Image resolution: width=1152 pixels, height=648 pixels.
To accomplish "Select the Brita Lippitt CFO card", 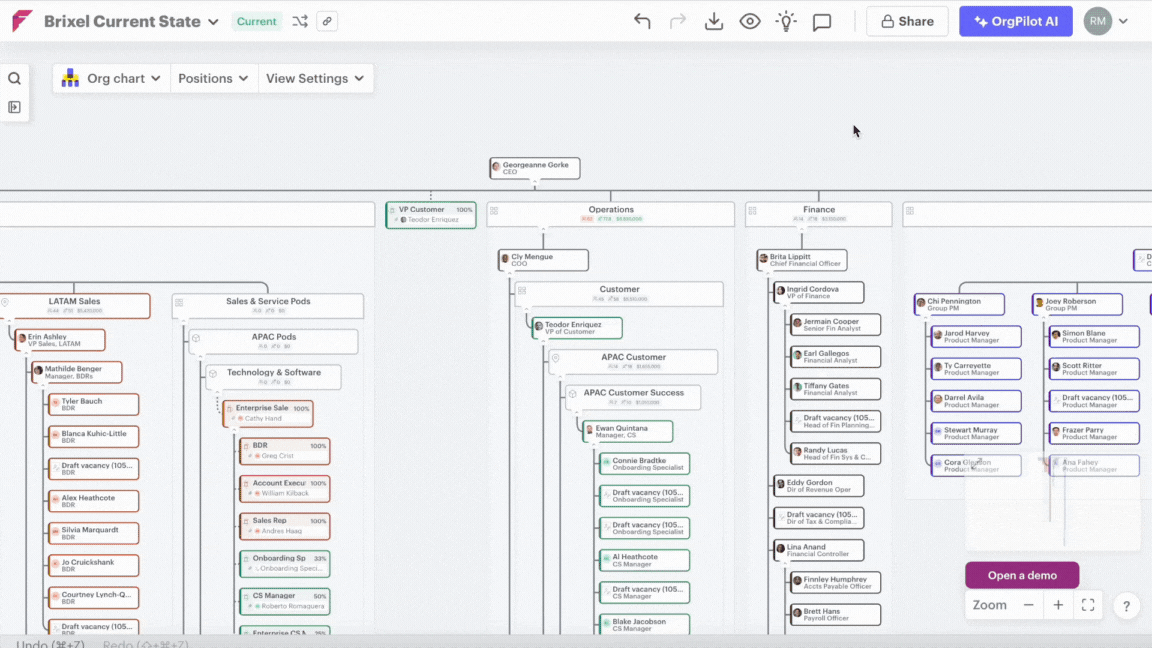I will point(802,260).
